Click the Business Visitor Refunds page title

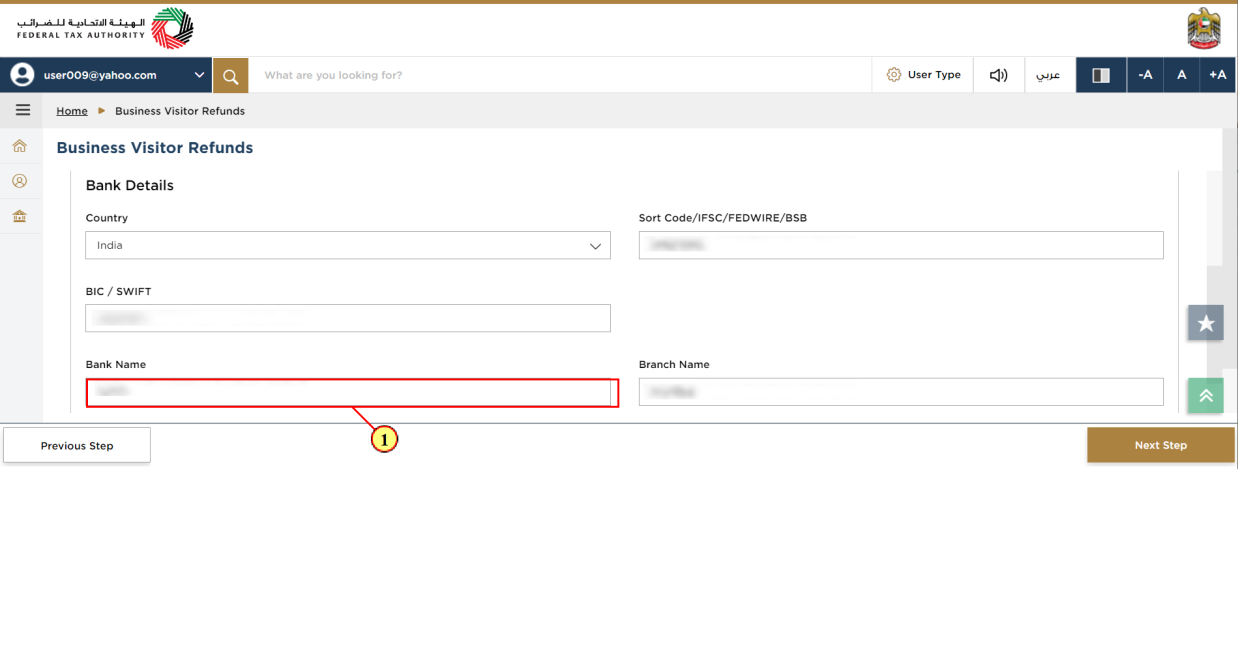155,148
